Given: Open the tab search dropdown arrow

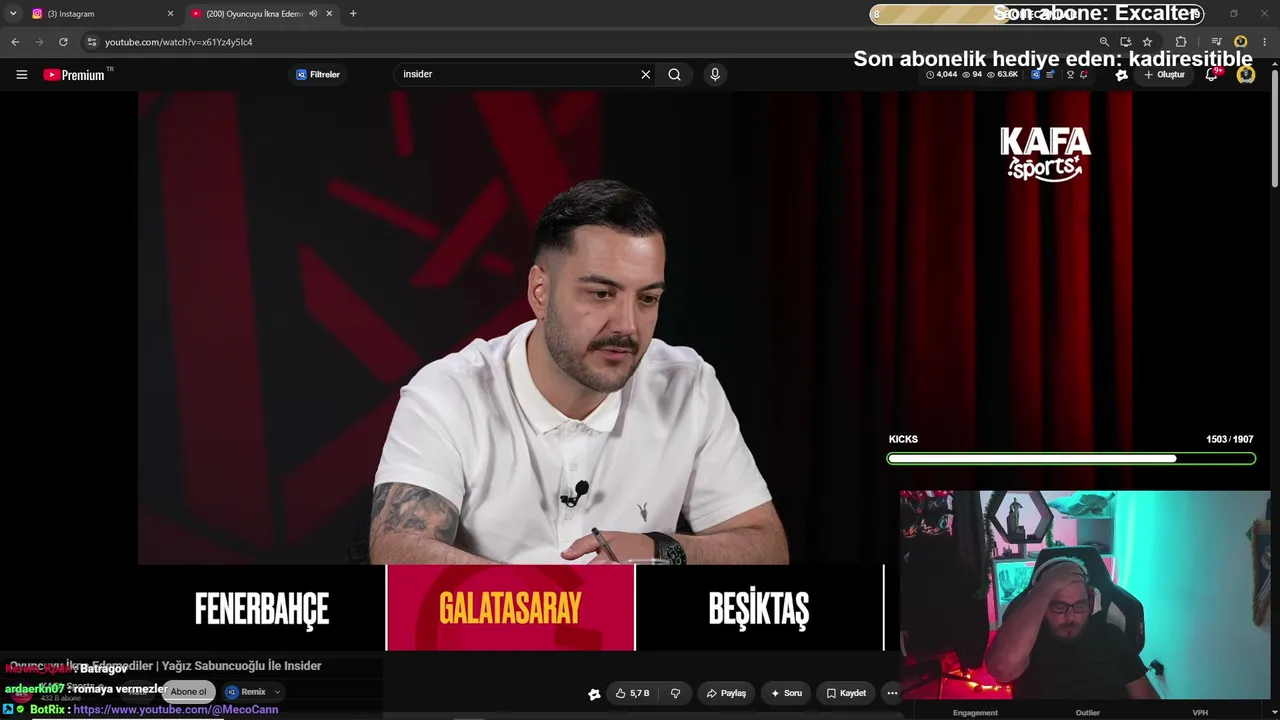Looking at the screenshot, I should click(x=13, y=14).
